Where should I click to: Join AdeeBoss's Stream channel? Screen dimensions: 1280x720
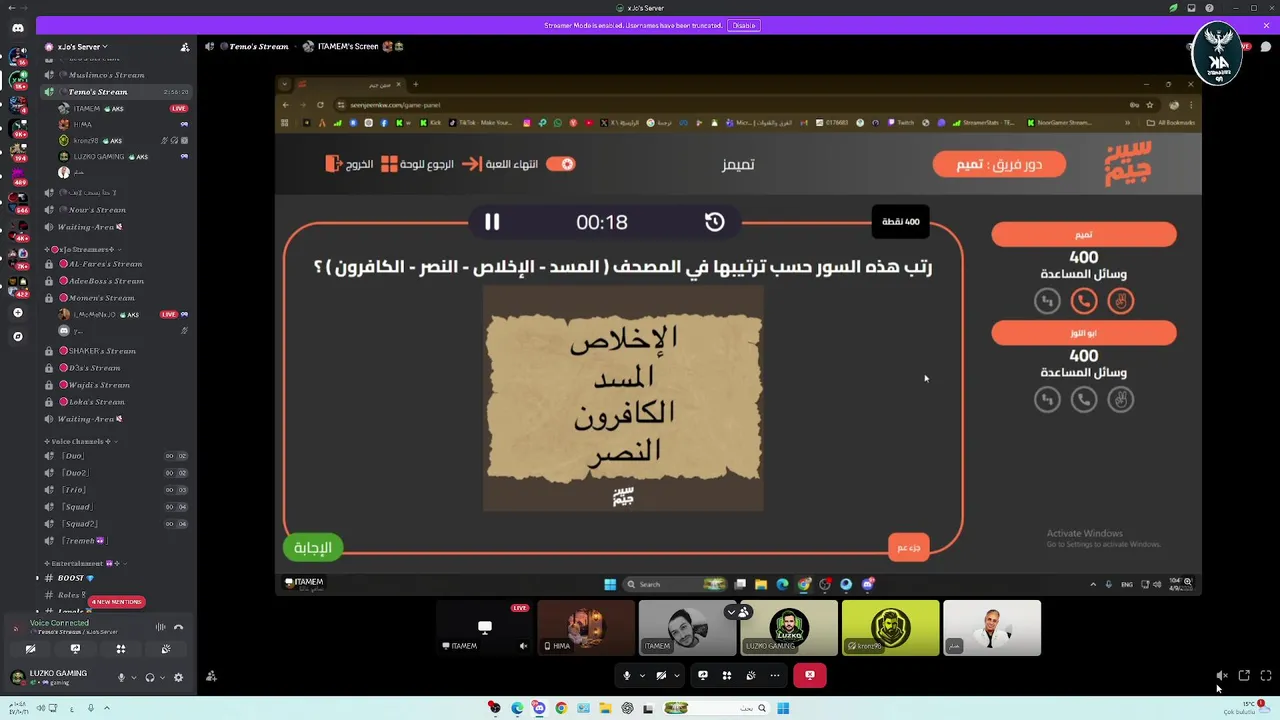tap(116, 281)
